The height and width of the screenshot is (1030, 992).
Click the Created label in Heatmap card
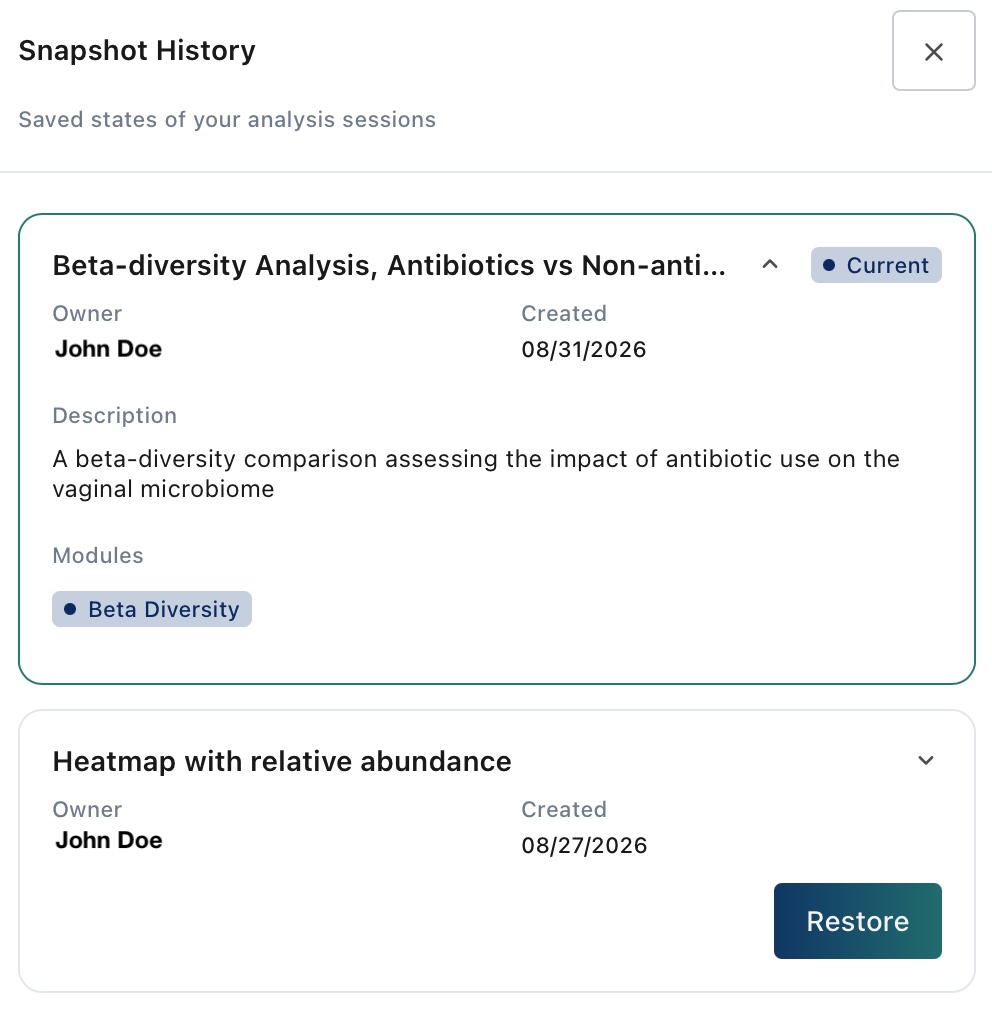(564, 809)
